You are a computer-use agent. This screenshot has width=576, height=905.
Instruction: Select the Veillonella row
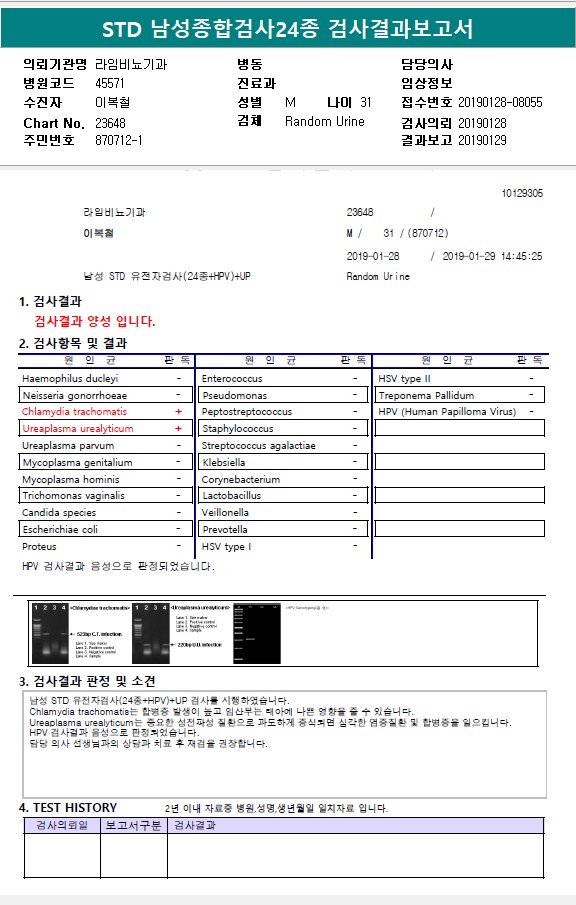(283, 513)
